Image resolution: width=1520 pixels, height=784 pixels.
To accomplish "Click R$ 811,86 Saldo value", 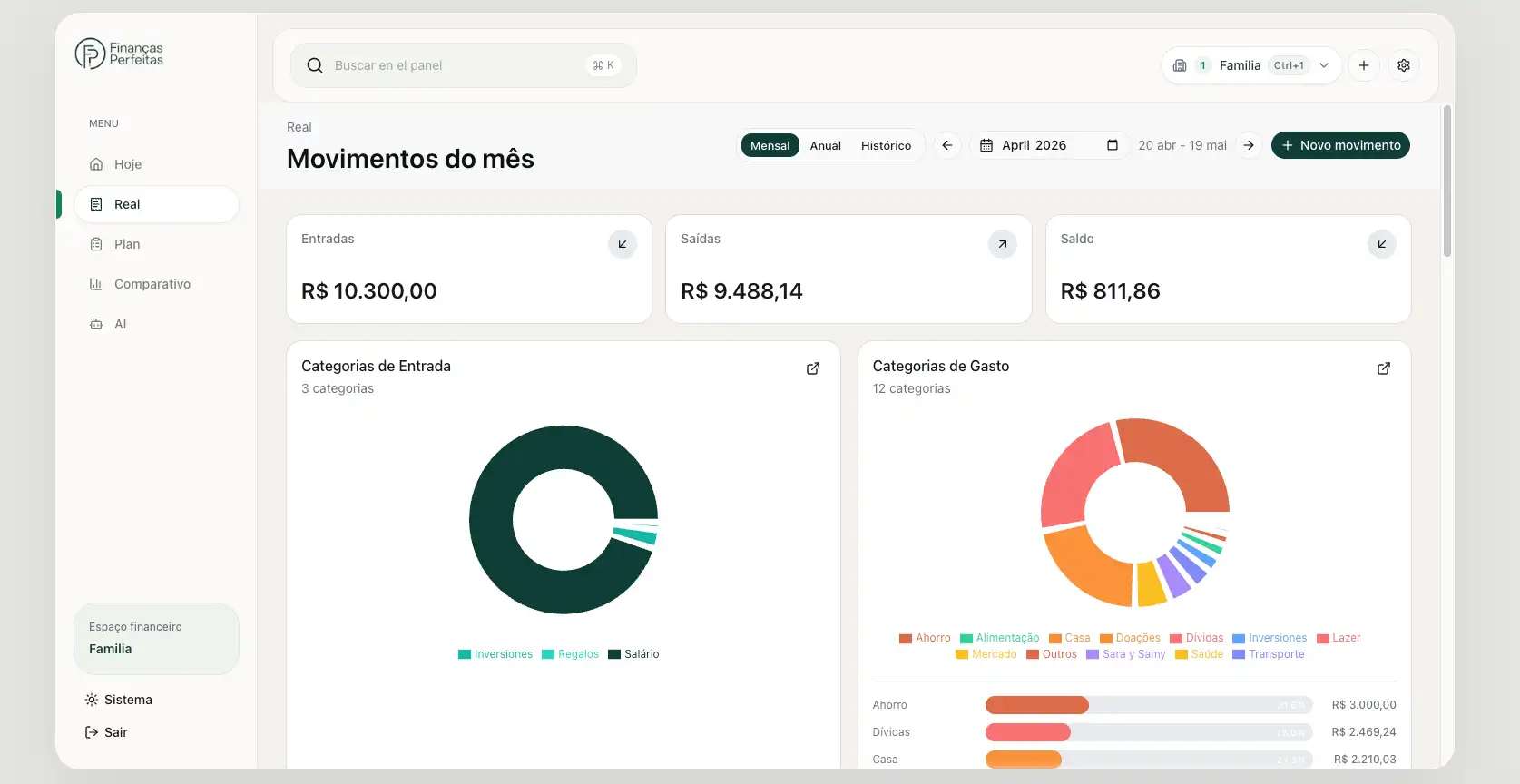I will (x=1111, y=291).
